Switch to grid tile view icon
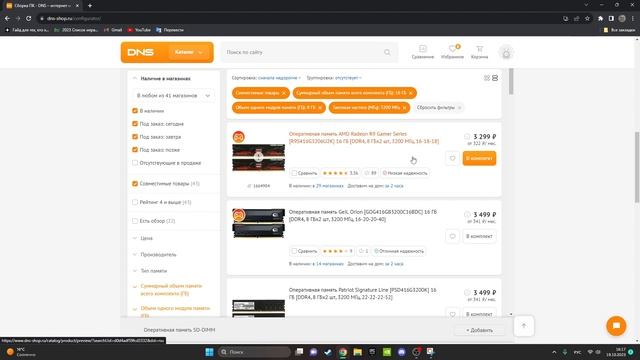The height and width of the screenshot is (360, 640). point(487,78)
